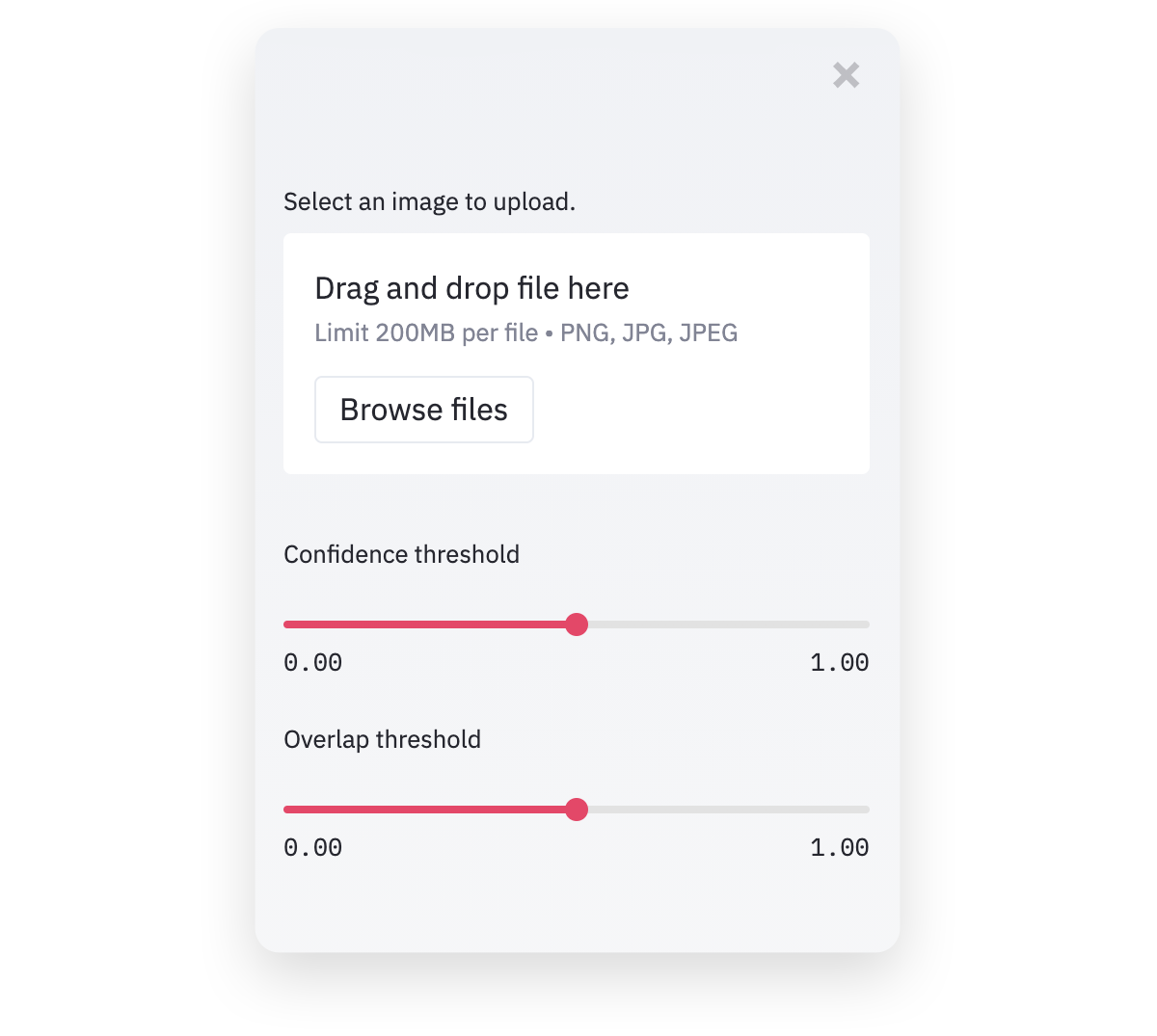Click the 0.00 minimum under Confidence threshold

(312, 663)
